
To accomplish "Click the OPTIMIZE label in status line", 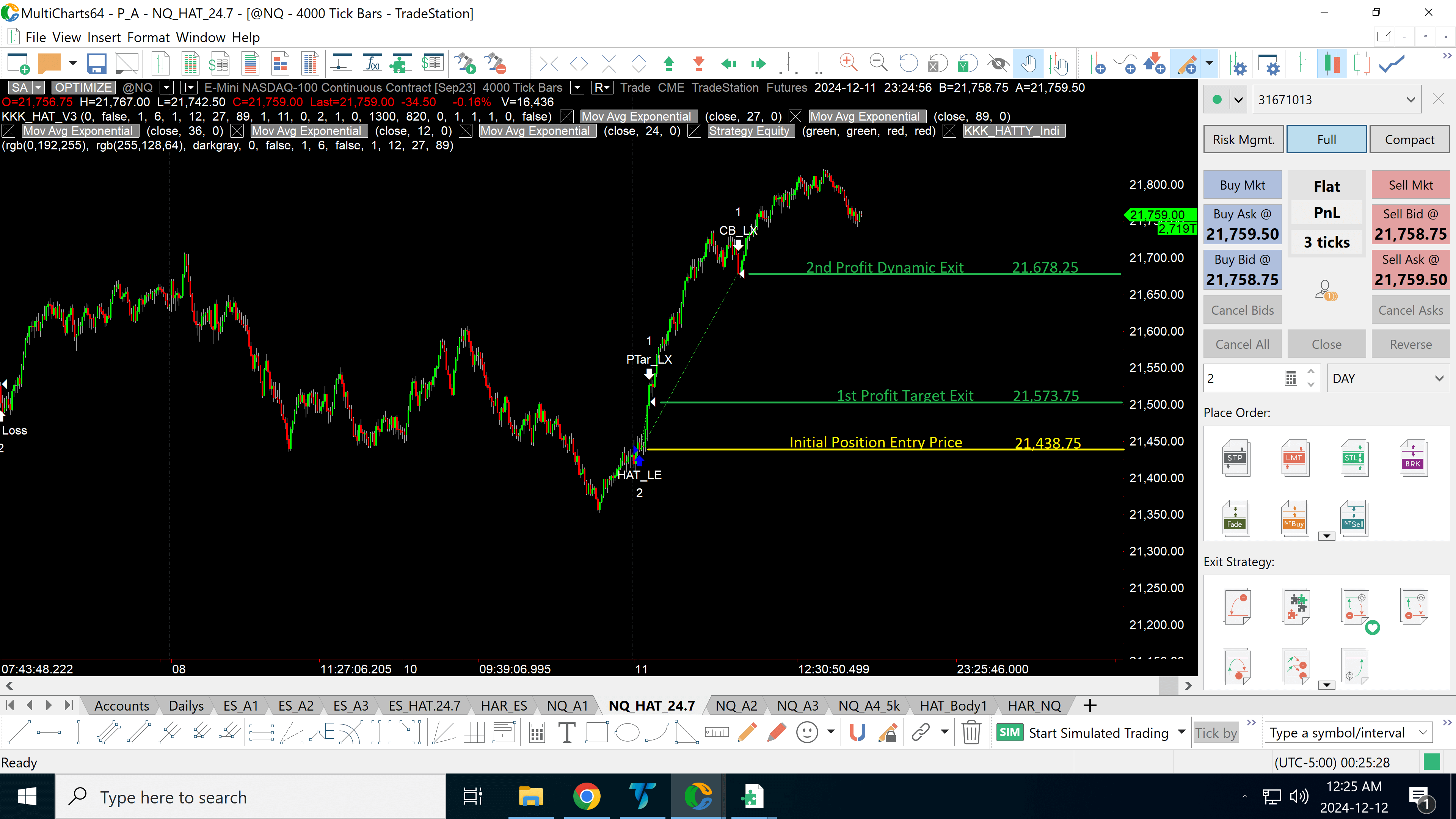I will tap(84, 88).
